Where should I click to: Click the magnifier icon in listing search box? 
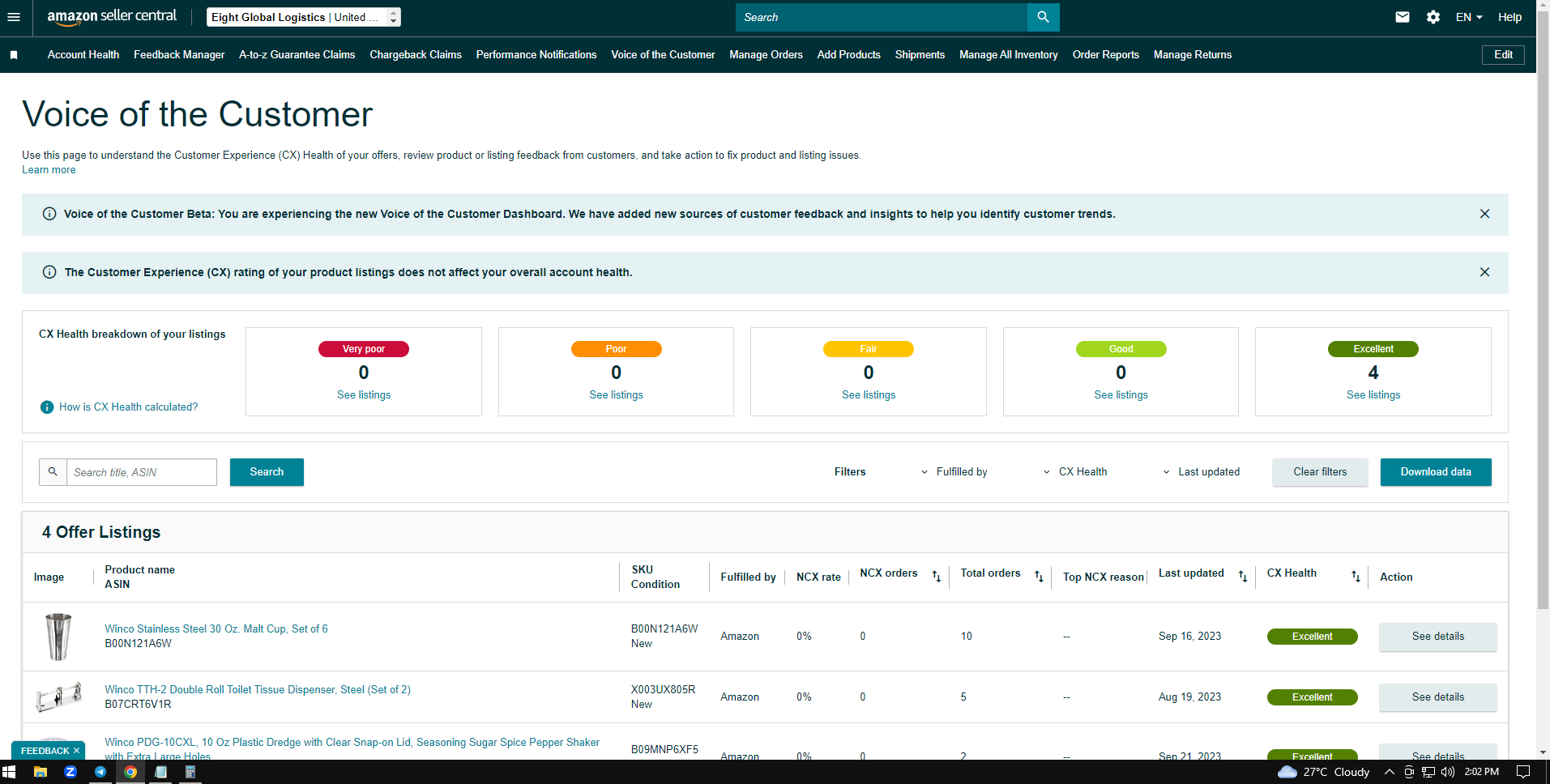point(53,472)
